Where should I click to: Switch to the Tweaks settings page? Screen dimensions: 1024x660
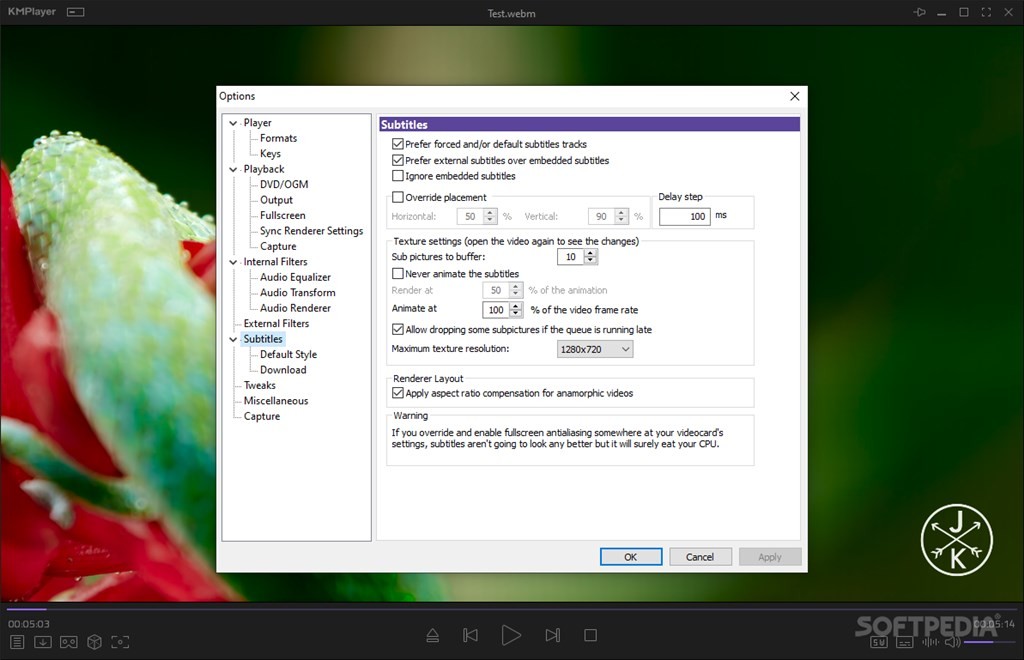coord(259,385)
